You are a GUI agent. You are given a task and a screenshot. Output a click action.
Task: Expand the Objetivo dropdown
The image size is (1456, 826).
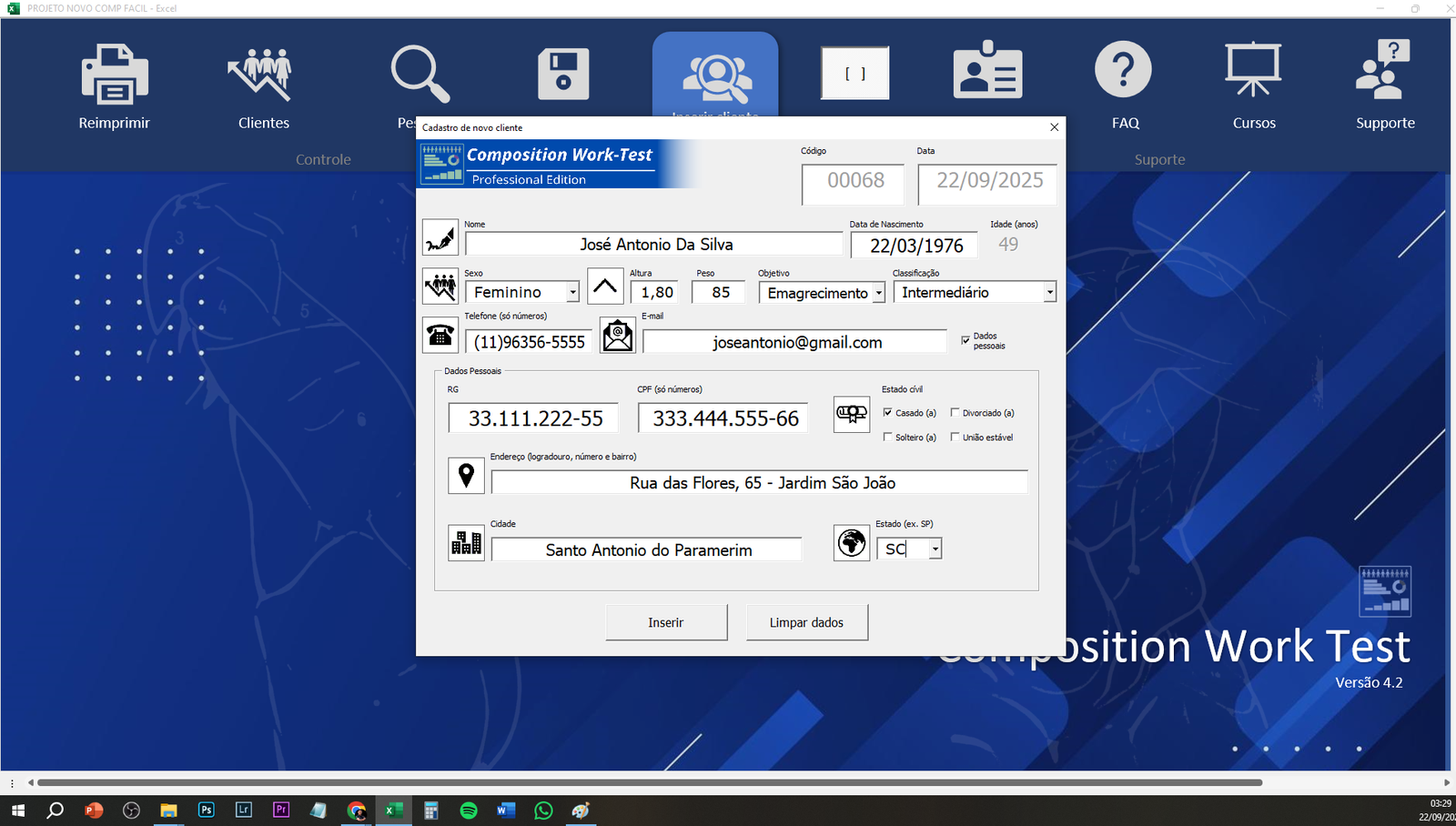click(878, 293)
